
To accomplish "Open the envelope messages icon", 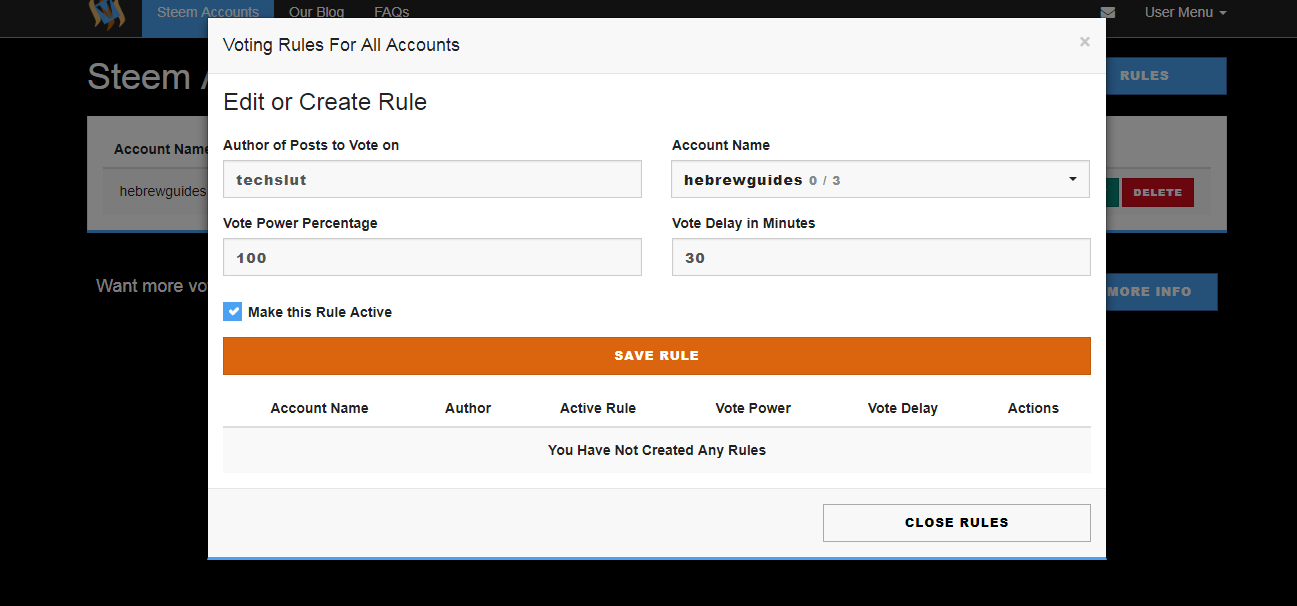I will (1107, 13).
